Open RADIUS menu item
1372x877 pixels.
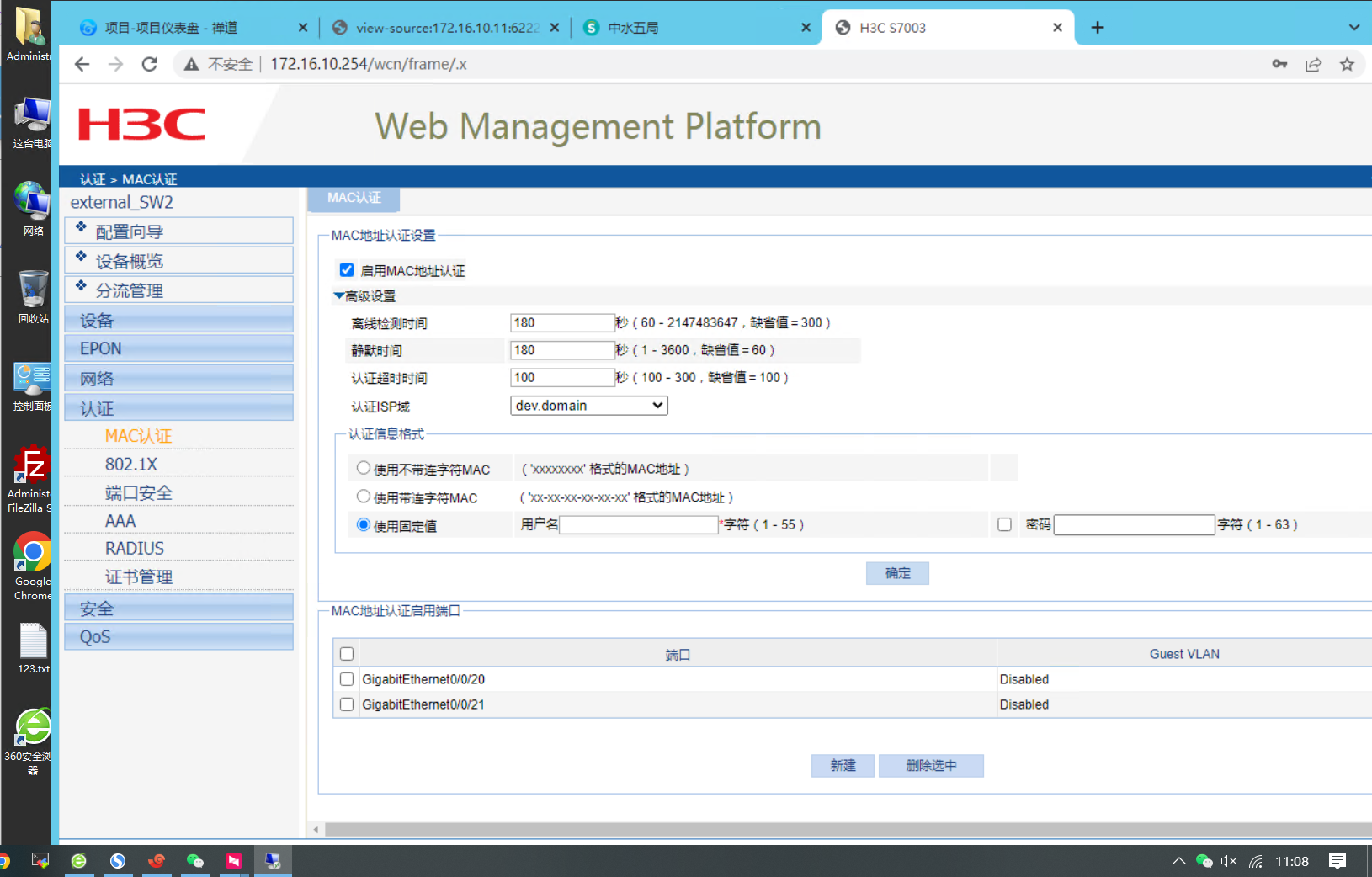coord(135,549)
